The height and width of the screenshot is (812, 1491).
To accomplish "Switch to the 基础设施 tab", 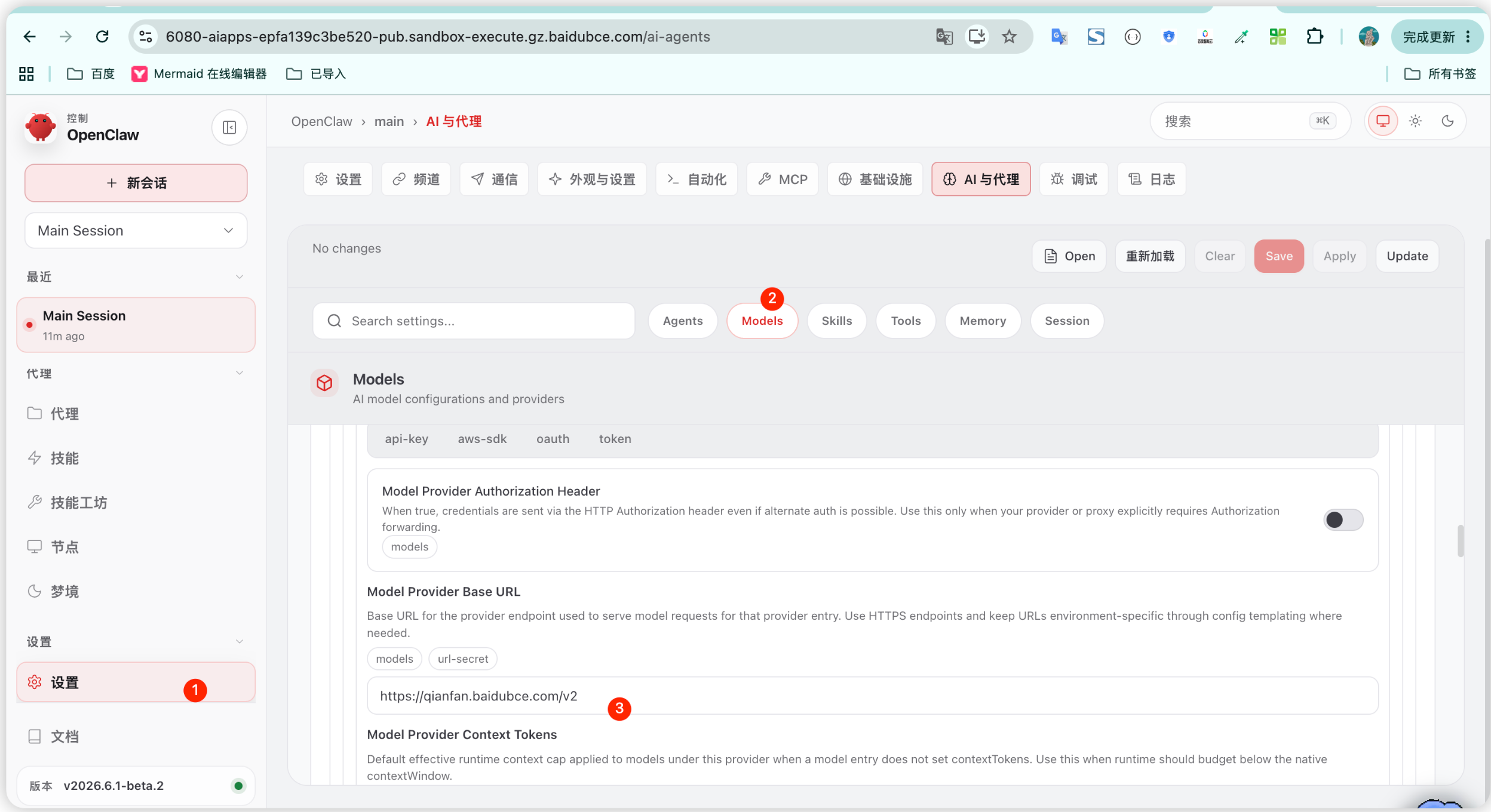I will pyautogui.click(x=875, y=179).
